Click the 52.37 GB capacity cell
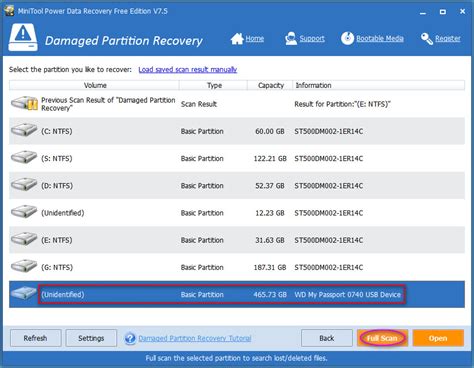Screen dimensions: 474x368 (270, 186)
